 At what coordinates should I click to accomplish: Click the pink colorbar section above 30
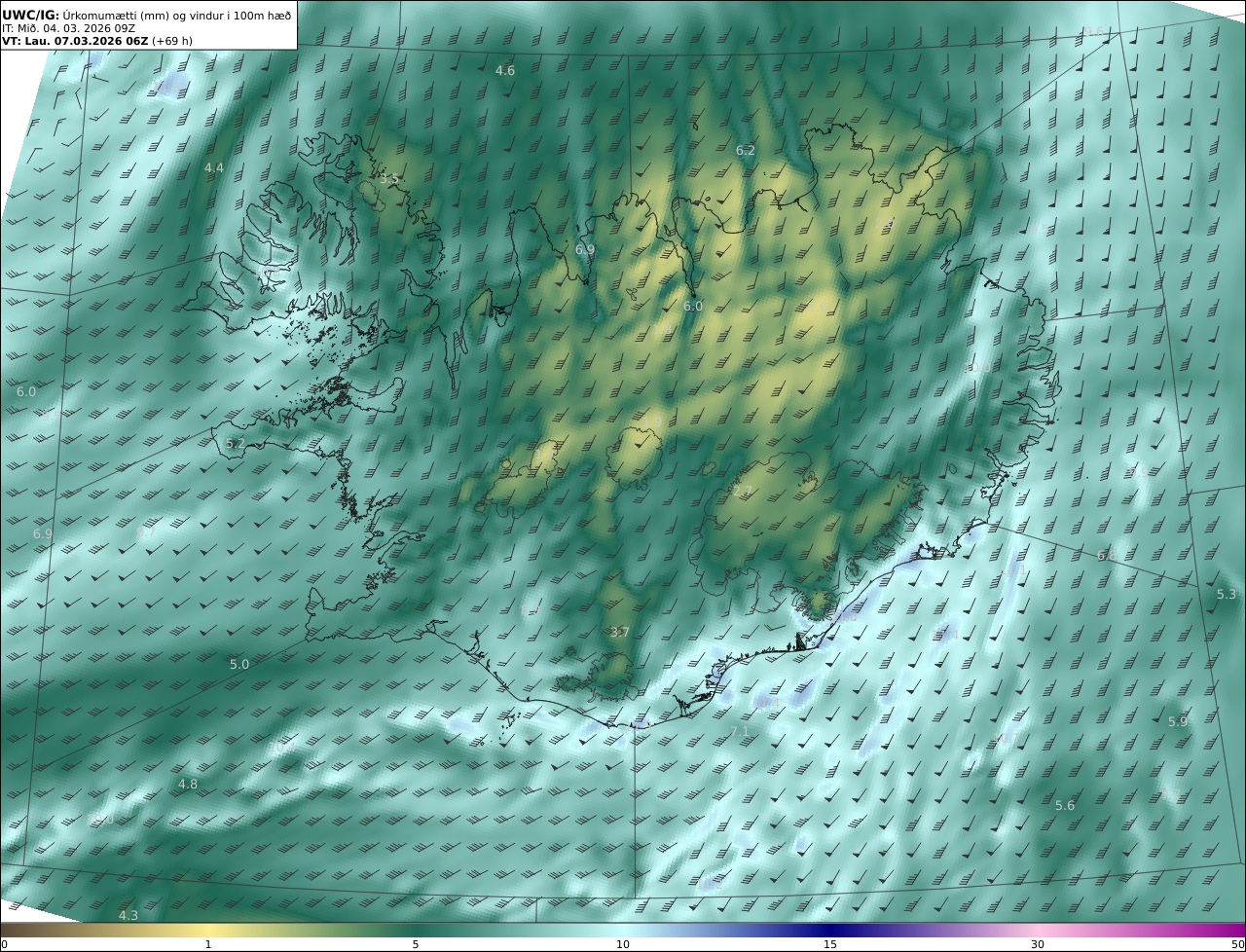[1038, 930]
